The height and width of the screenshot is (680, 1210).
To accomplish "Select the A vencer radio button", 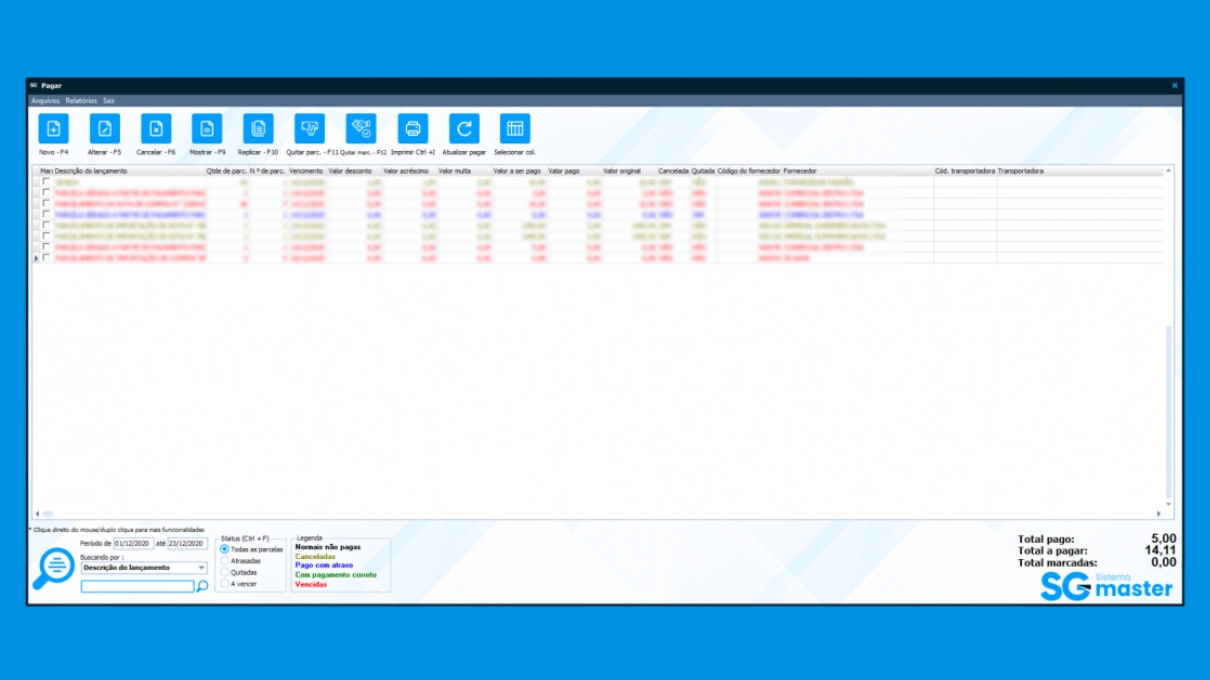I will (x=225, y=584).
